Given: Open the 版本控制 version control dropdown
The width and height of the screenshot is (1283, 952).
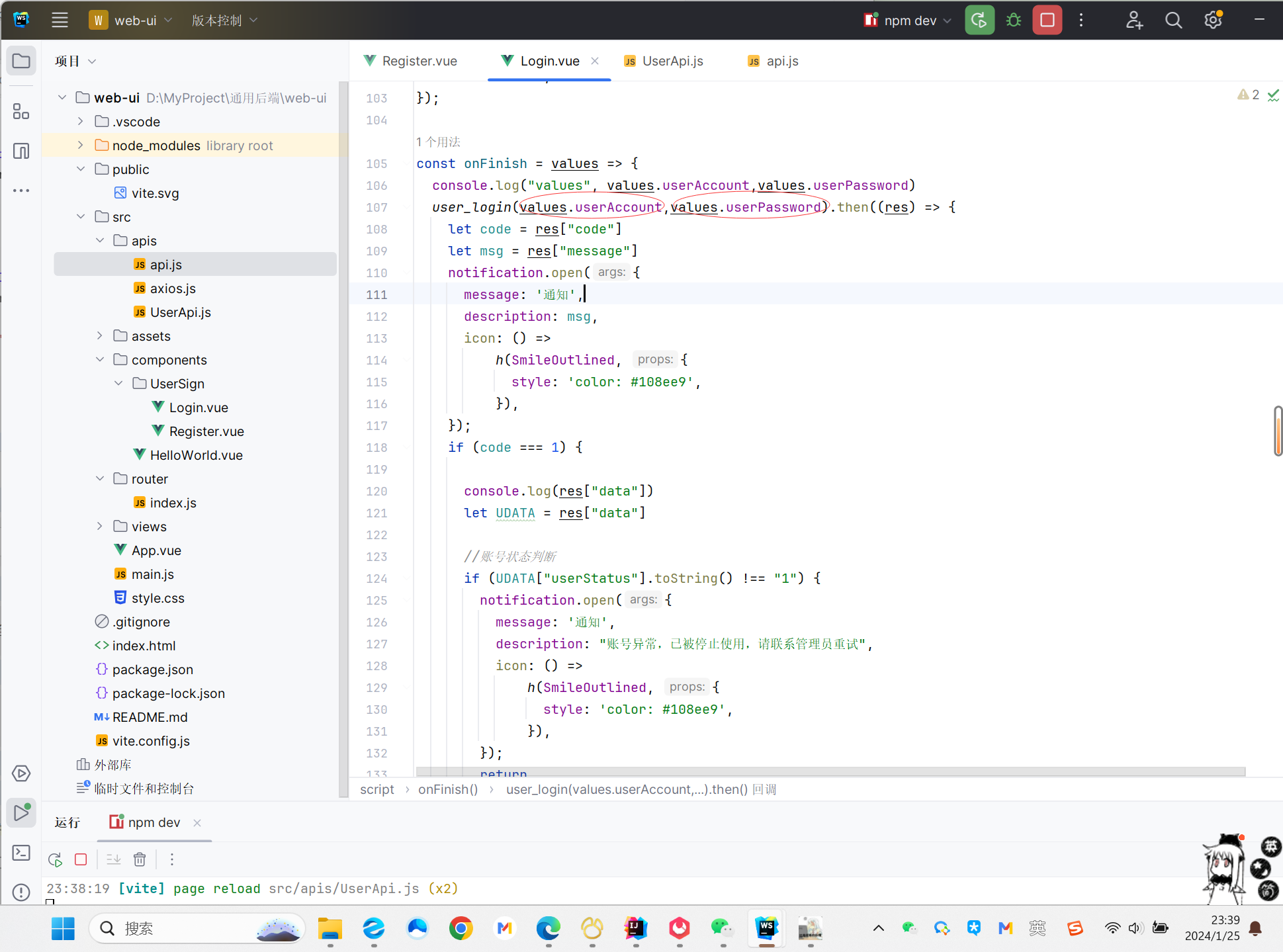Looking at the screenshot, I should pyautogui.click(x=224, y=20).
